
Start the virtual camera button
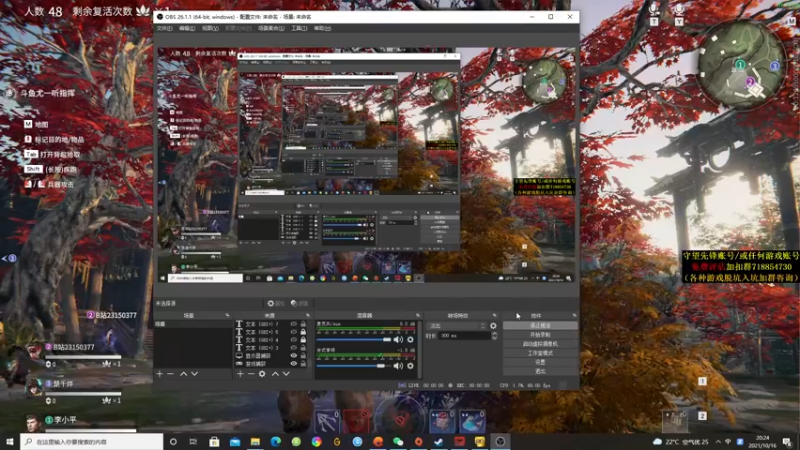[x=540, y=344]
